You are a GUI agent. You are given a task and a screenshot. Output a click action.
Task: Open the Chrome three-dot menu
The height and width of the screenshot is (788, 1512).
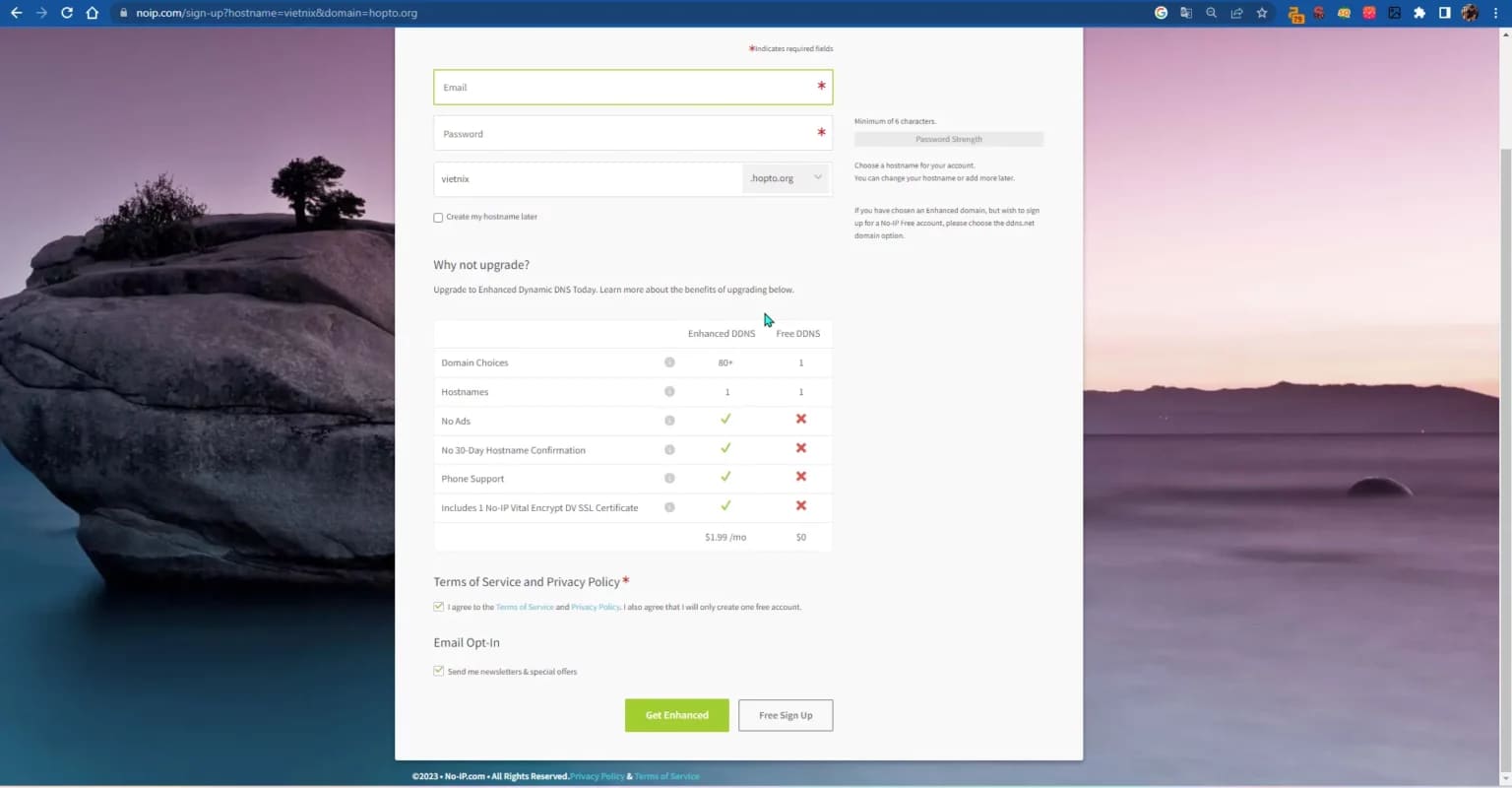(x=1496, y=13)
